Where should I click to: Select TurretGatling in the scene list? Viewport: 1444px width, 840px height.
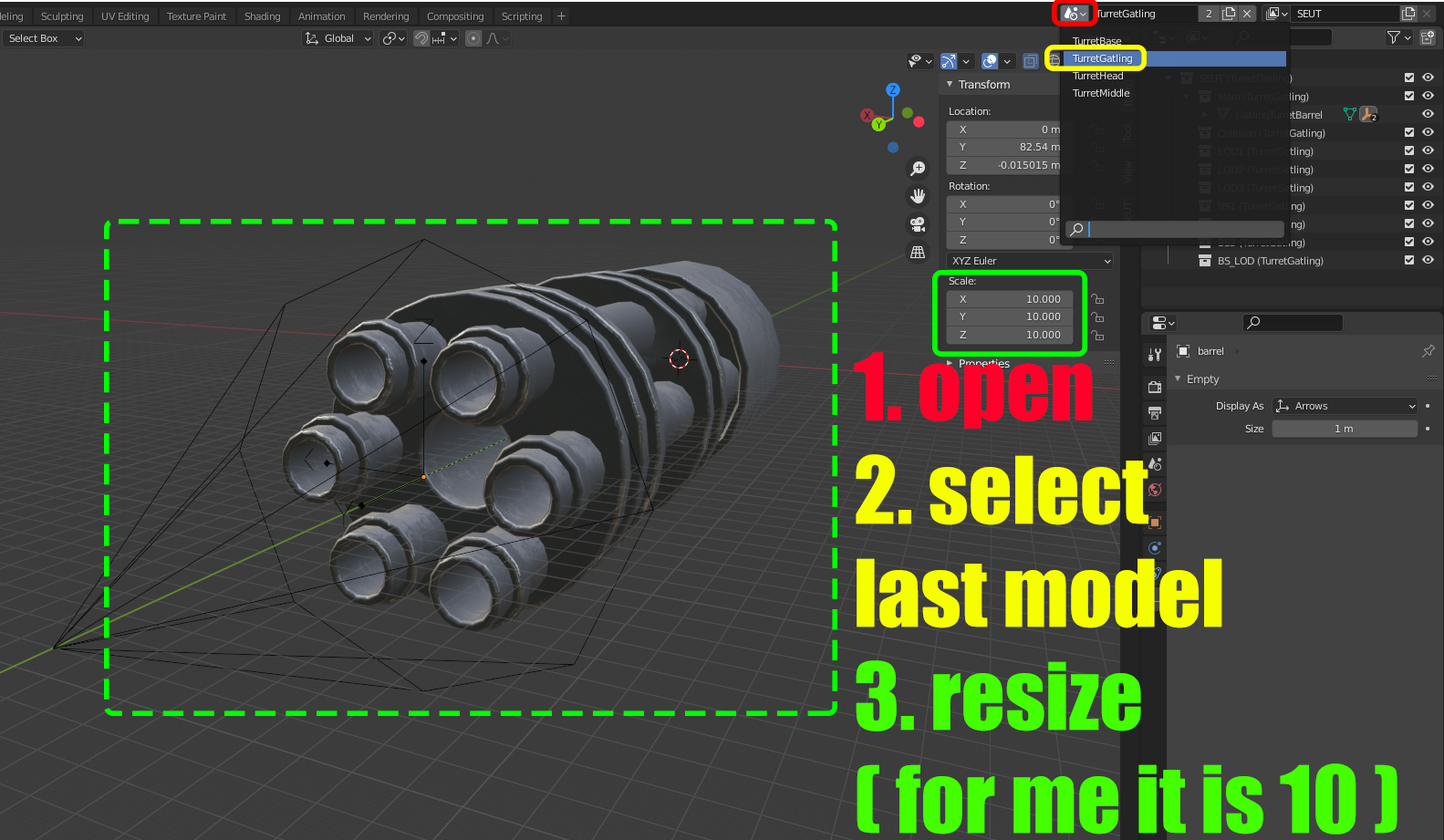pos(1175,58)
